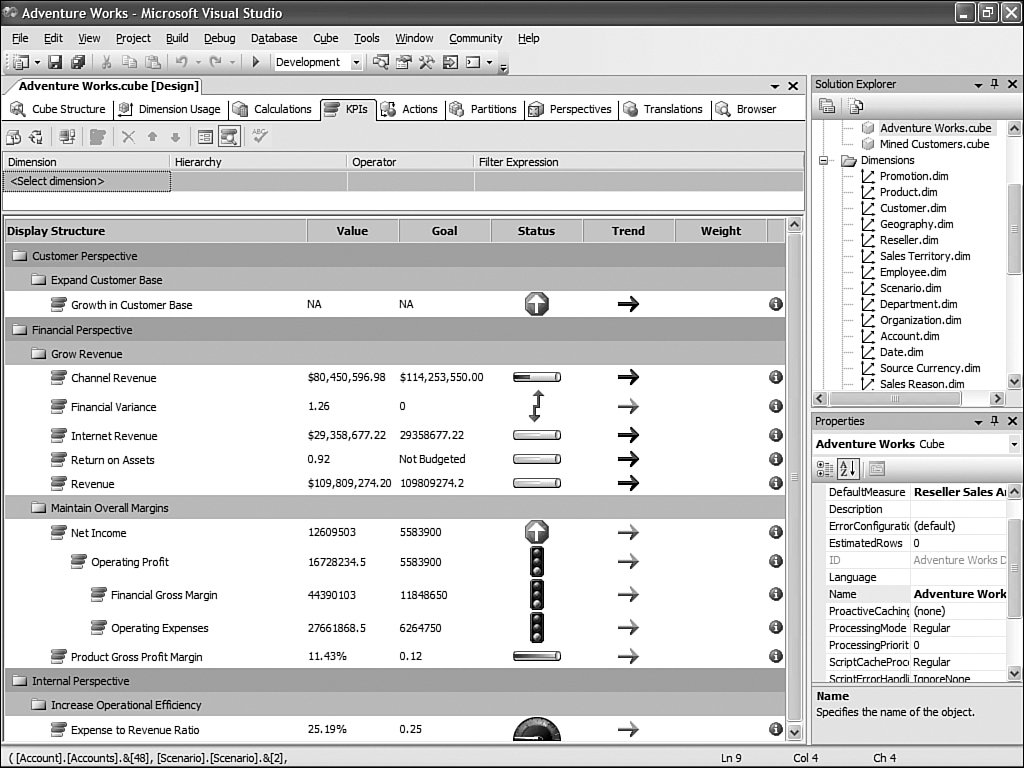
Task: Select Sales Territory.dim in Solution Explorer
Action: click(x=925, y=256)
